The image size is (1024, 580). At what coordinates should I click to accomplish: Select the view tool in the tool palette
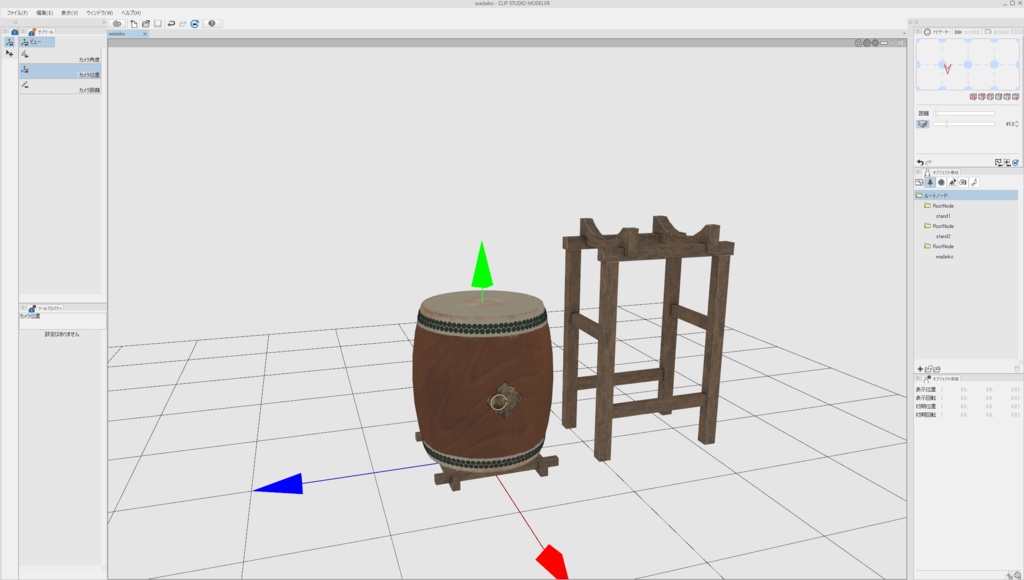coord(9,42)
